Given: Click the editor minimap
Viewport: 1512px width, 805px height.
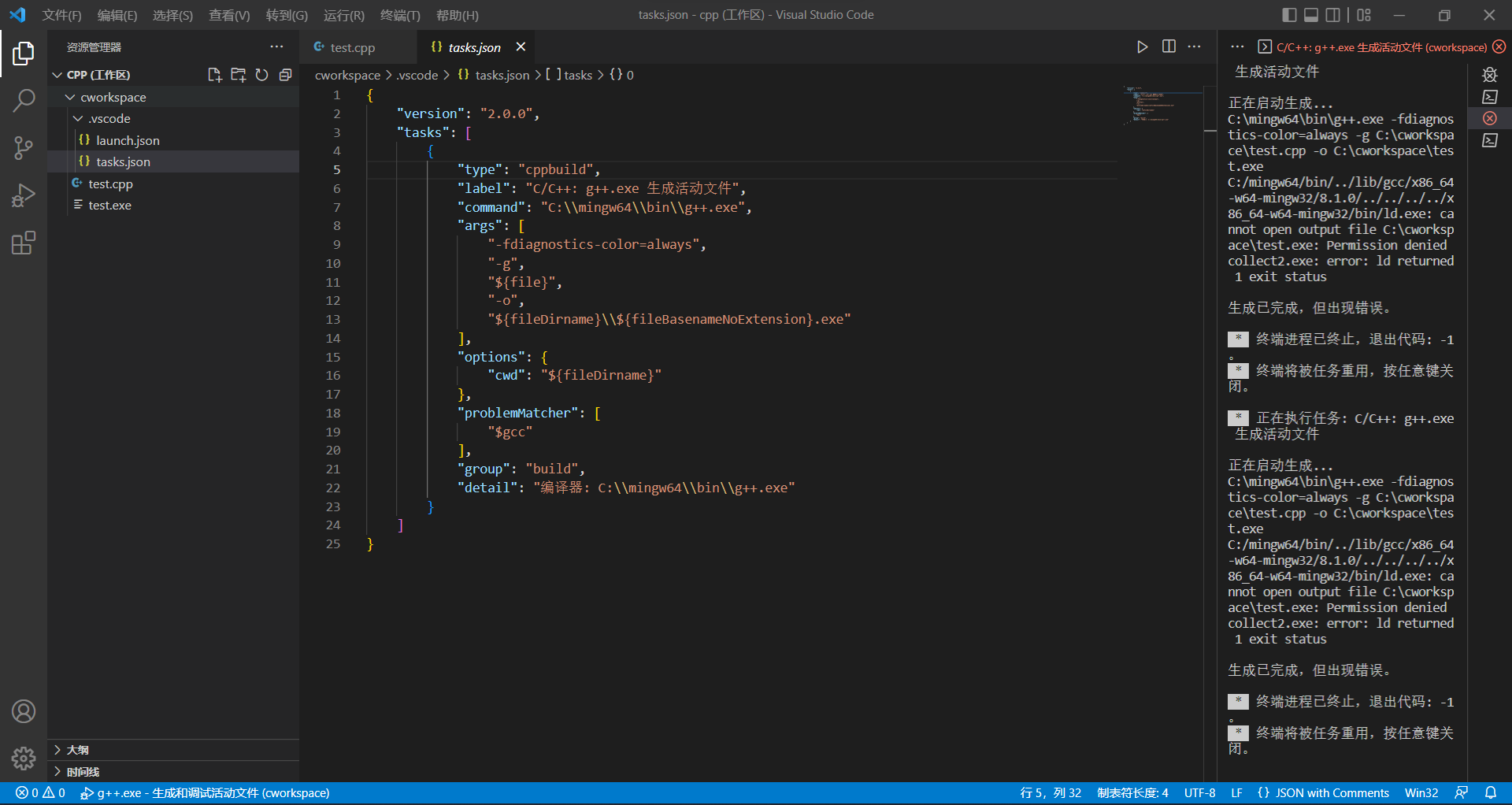Looking at the screenshot, I should click(x=1162, y=106).
